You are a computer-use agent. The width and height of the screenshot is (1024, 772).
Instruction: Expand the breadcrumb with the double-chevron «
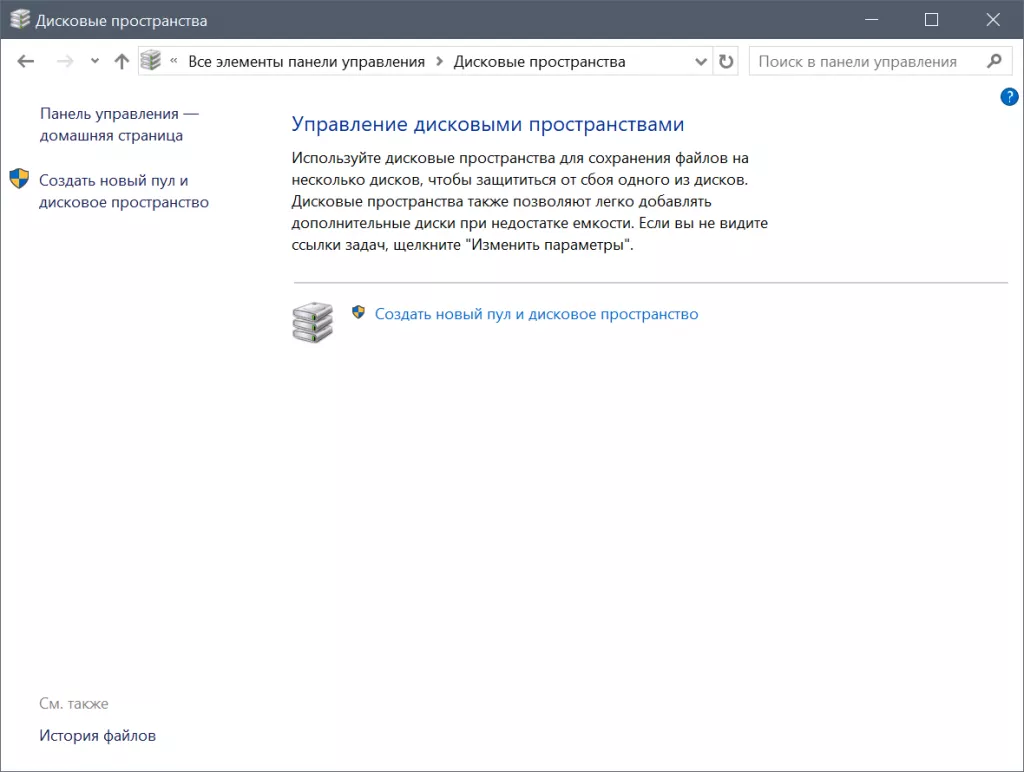[175, 61]
